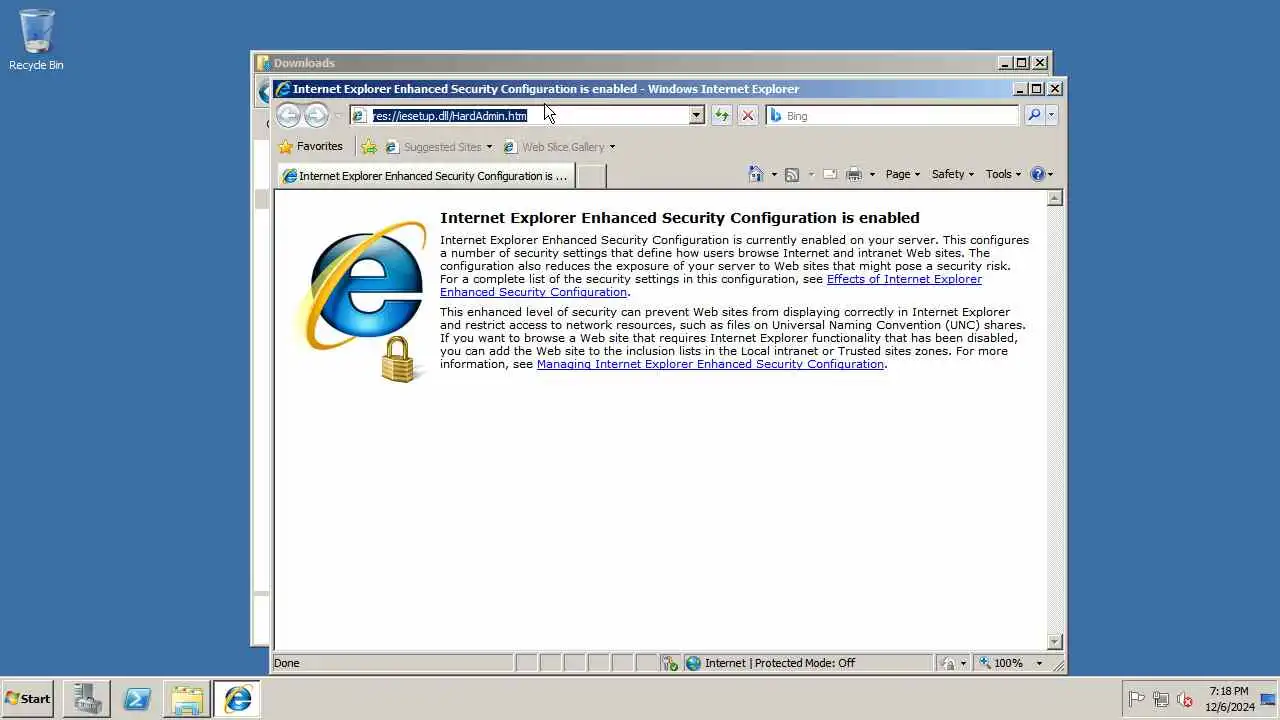Expand the Help button dropdown arrow

[1050, 174]
